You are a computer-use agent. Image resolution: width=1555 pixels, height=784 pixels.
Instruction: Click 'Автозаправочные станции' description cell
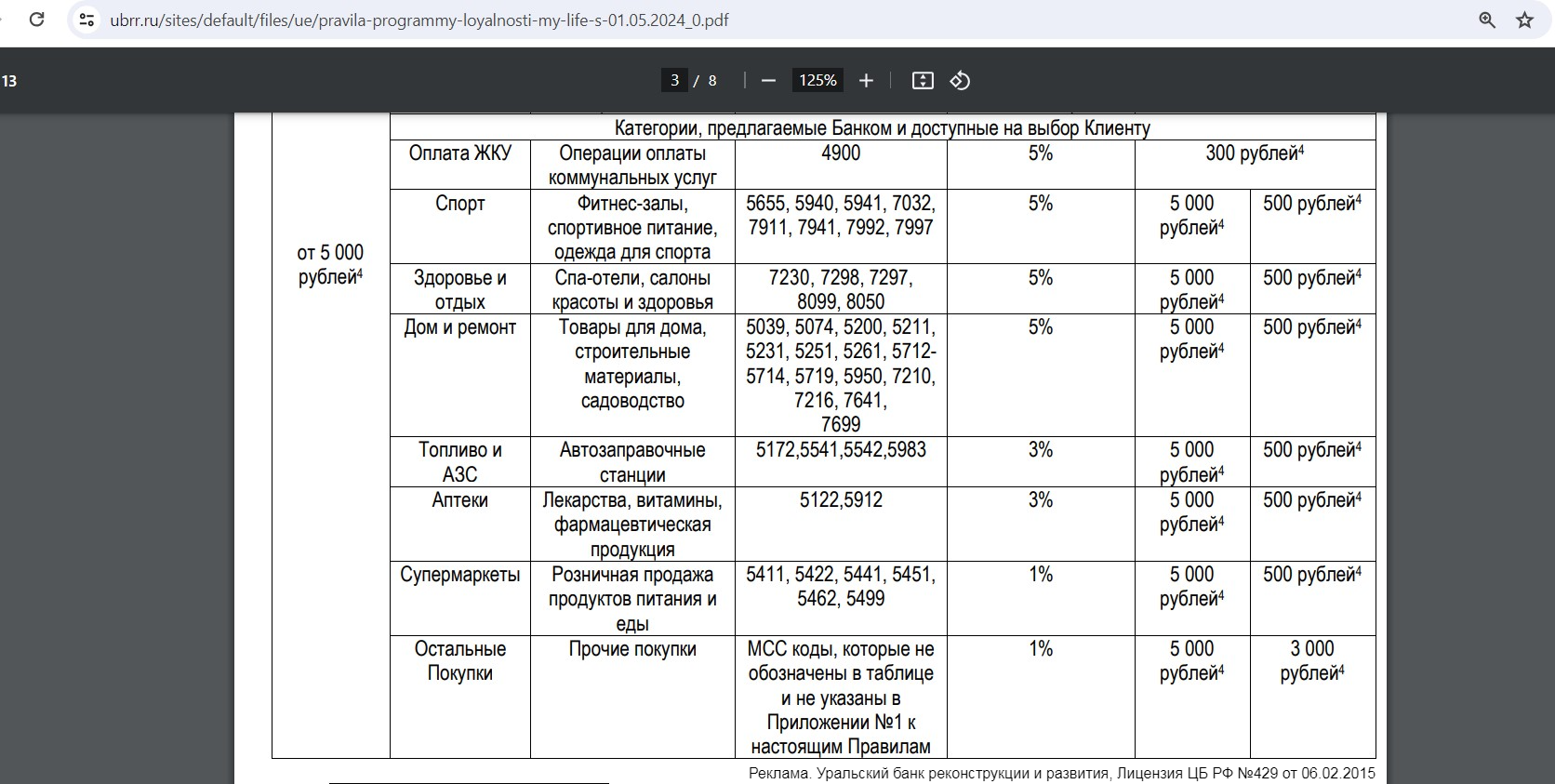[x=632, y=462]
